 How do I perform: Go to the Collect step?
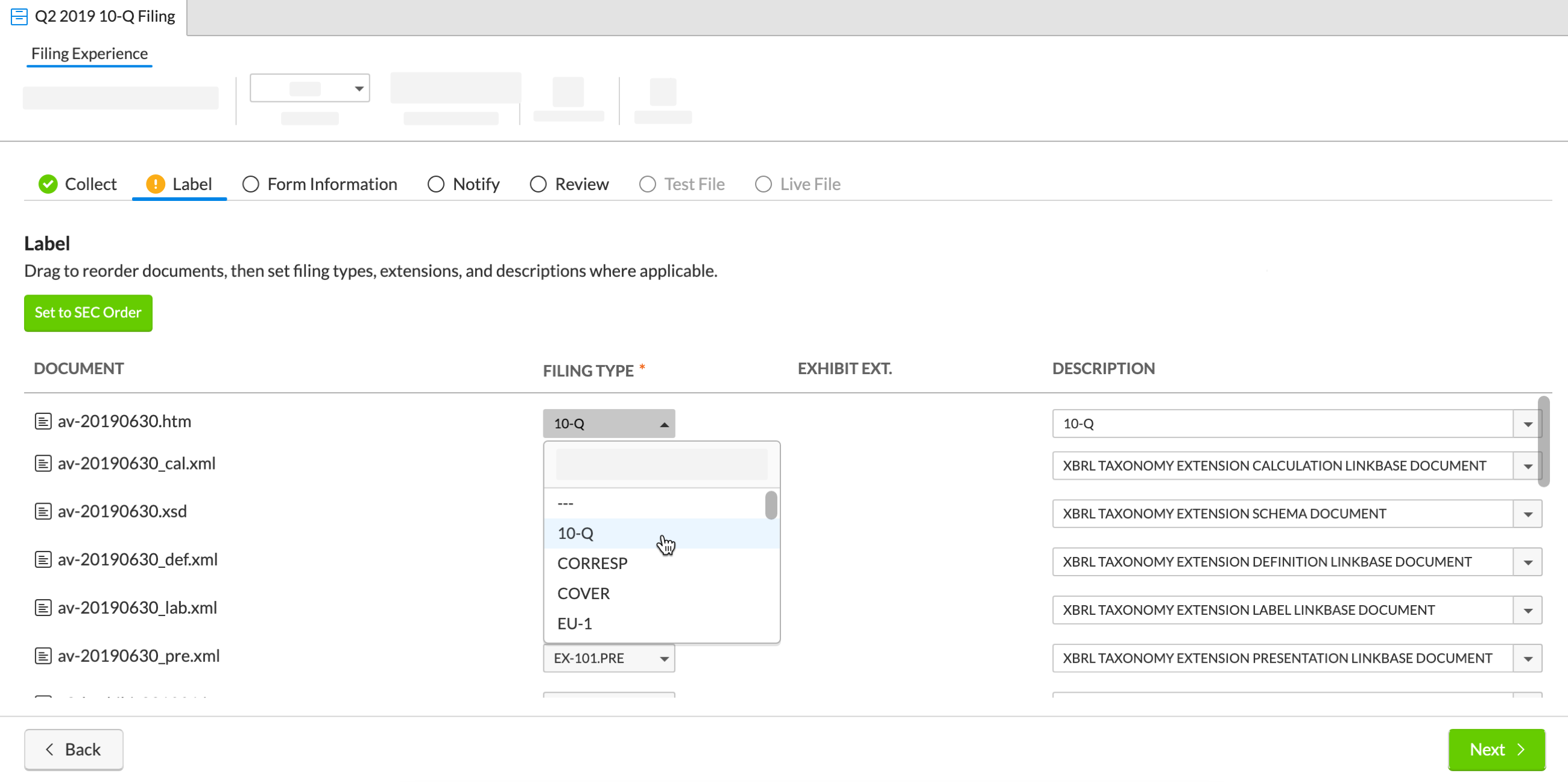(x=77, y=184)
